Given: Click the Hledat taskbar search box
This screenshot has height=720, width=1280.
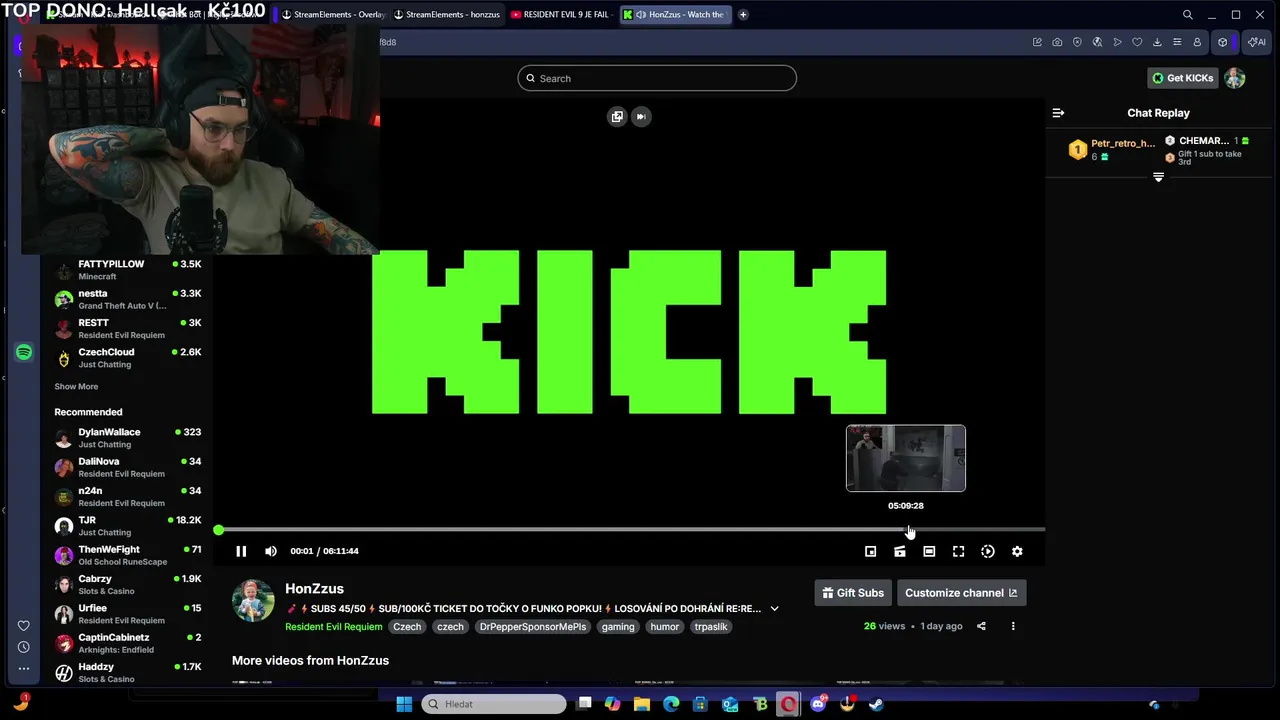Looking at the screenshot, I should pyautogui.click(x=494, y=704).
